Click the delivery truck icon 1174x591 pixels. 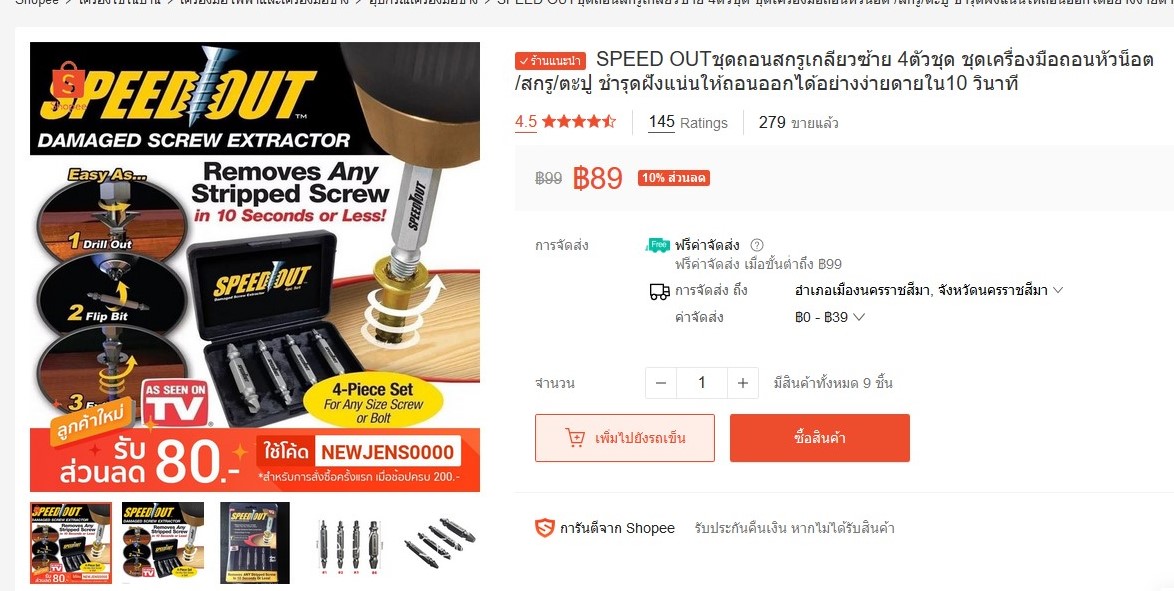[660, 291]
